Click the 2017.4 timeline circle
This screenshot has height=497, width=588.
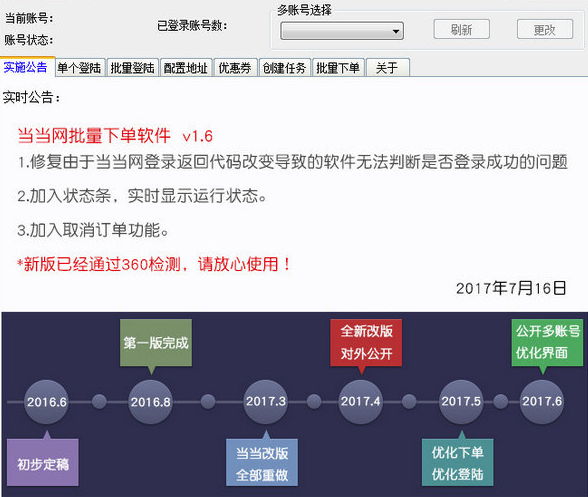point(360,402)
